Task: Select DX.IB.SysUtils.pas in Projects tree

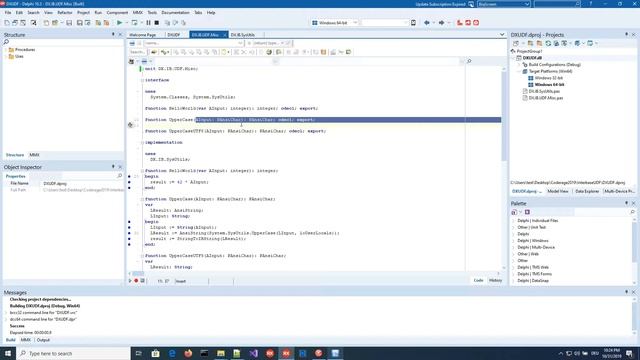Action: coord(544,91)
